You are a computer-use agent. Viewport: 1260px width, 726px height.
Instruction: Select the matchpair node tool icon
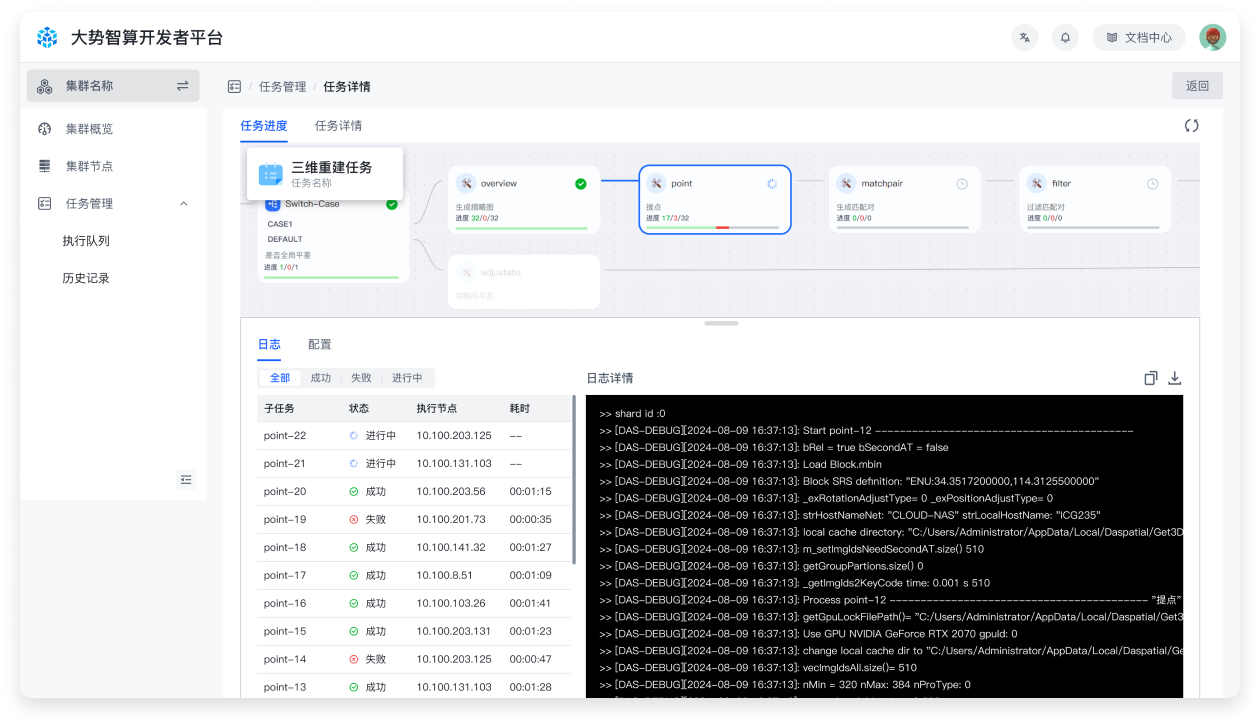tap(846, 184)
